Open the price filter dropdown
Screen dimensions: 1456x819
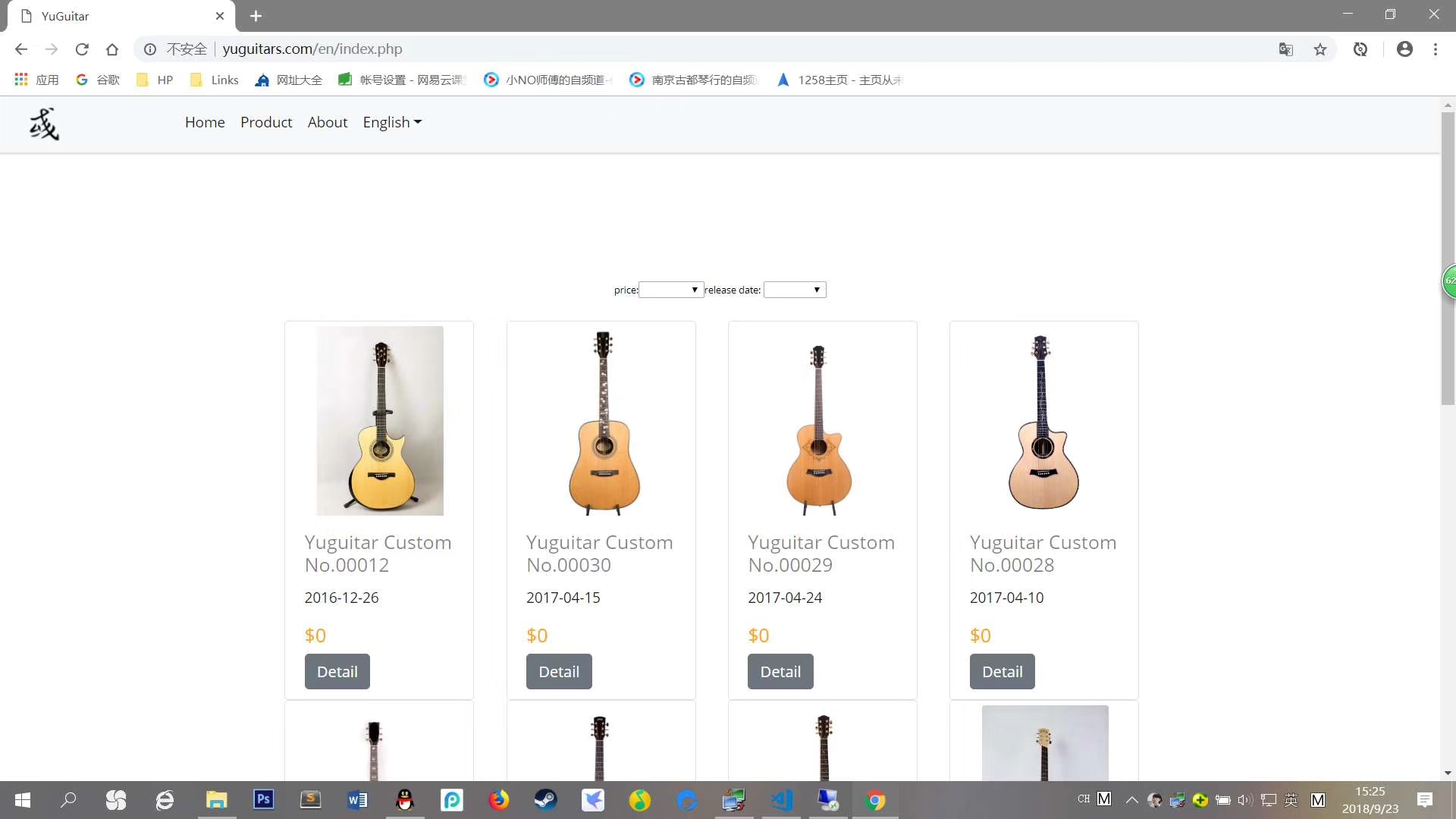(671, 290)
